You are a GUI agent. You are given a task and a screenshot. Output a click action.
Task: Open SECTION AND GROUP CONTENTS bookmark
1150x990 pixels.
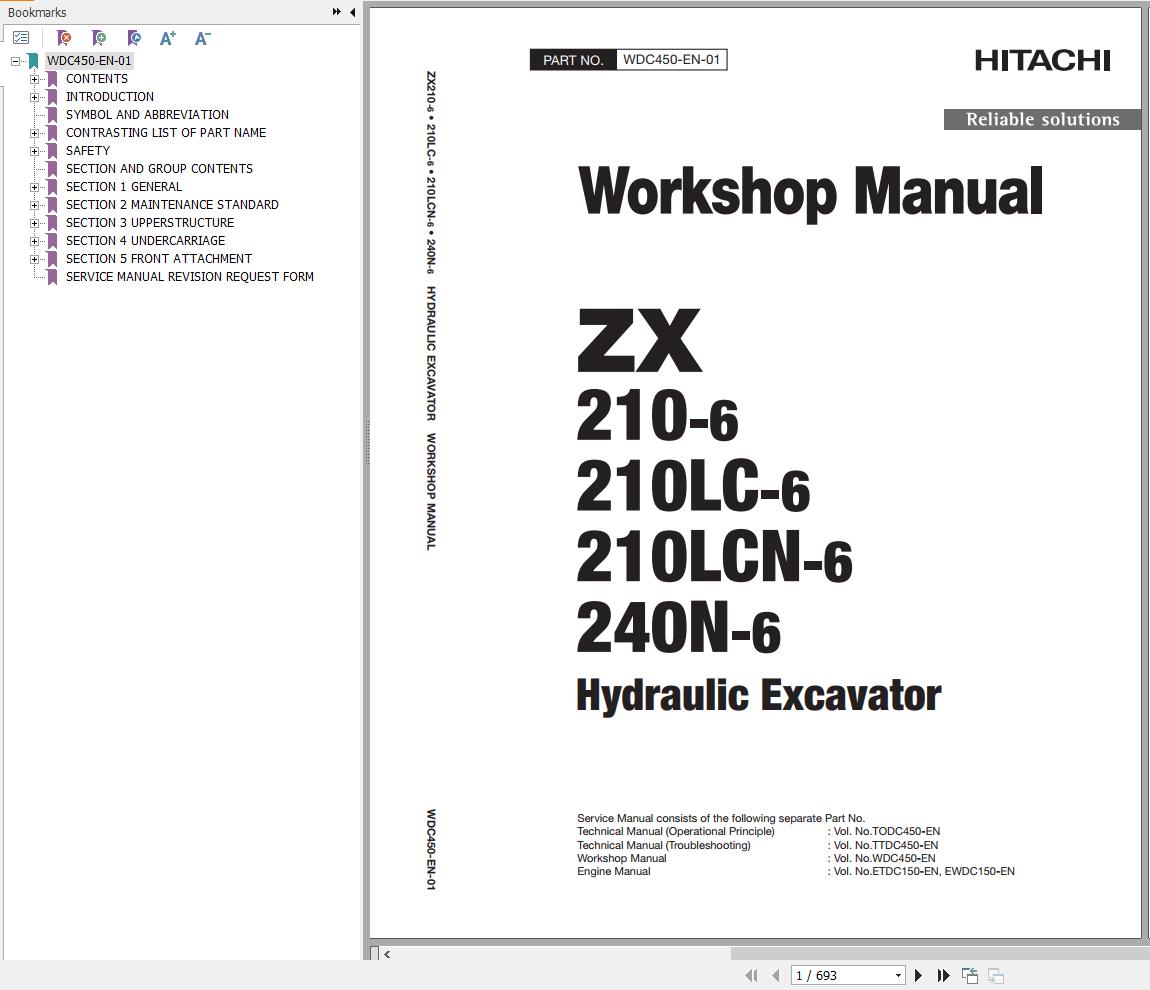159,169
